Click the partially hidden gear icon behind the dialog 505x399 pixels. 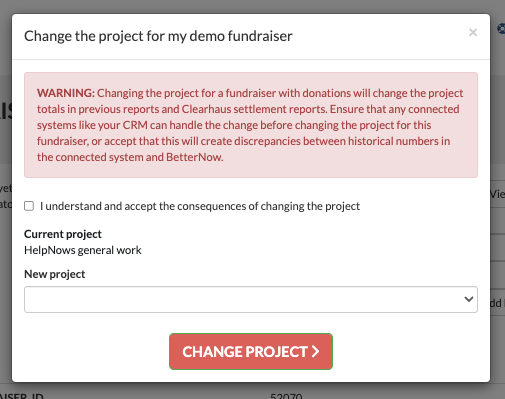(x=501, y=29)
